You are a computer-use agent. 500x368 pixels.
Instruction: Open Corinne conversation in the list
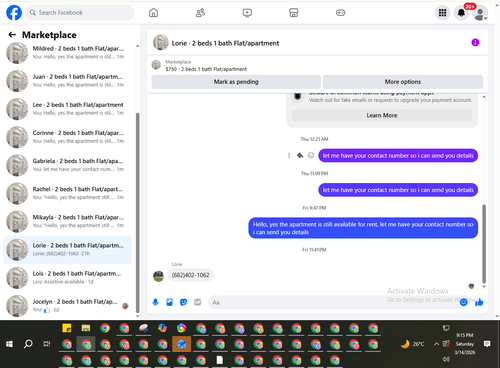pos(67,137)
